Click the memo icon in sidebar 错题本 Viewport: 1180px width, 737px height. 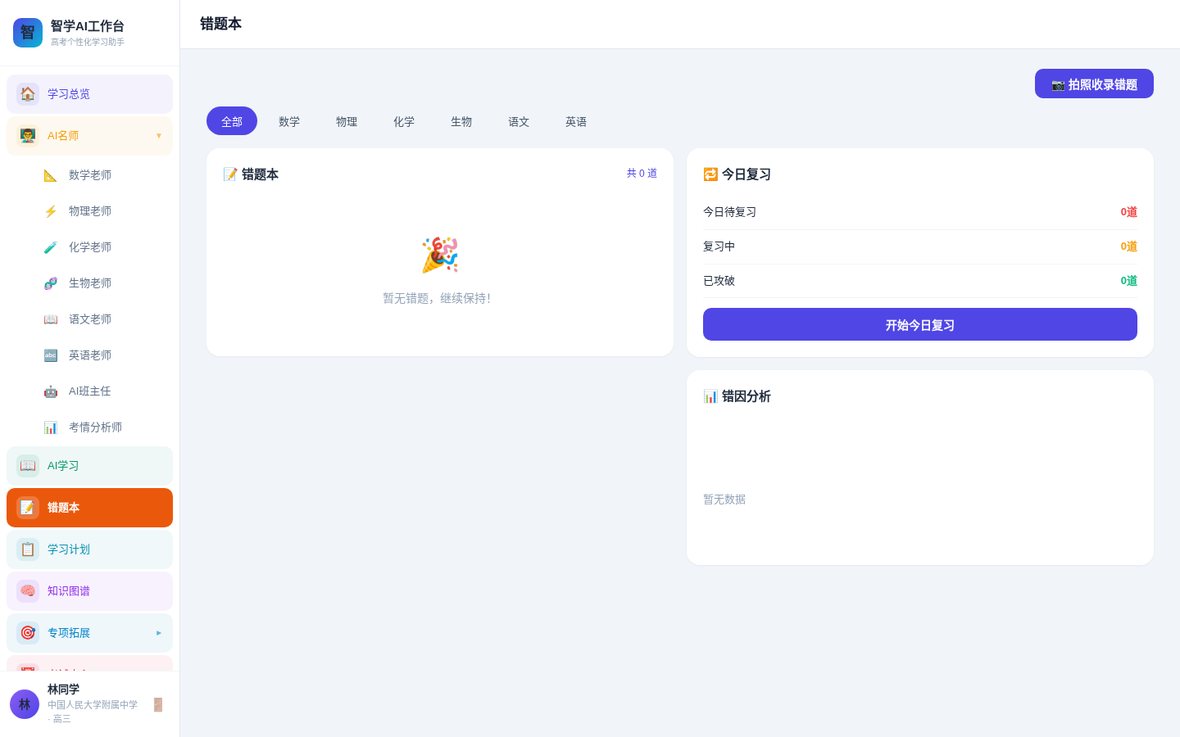coord(28,507)
